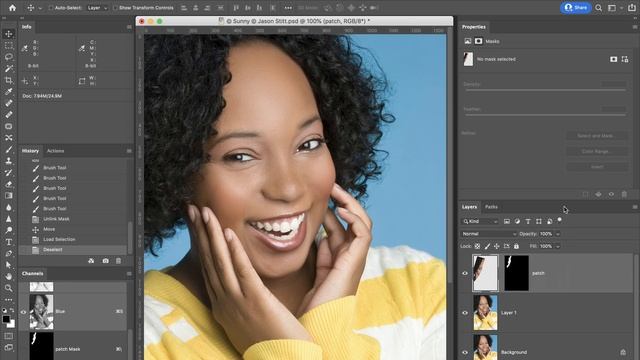Select the Move tool in the toolbar
The height and width of the screenshot is (360, 640).
click(9, 34)
